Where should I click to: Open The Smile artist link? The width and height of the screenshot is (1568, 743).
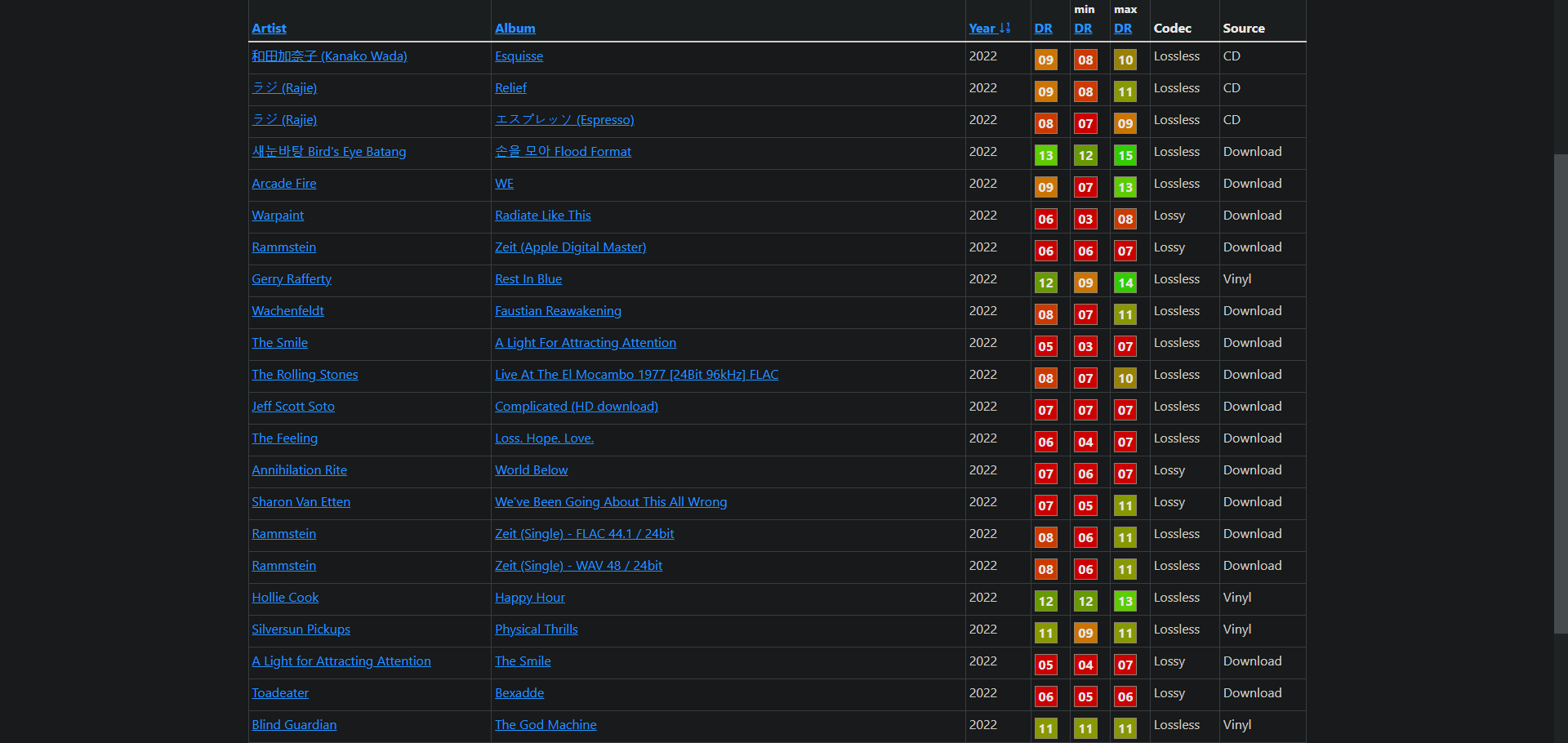coord(279,343)
